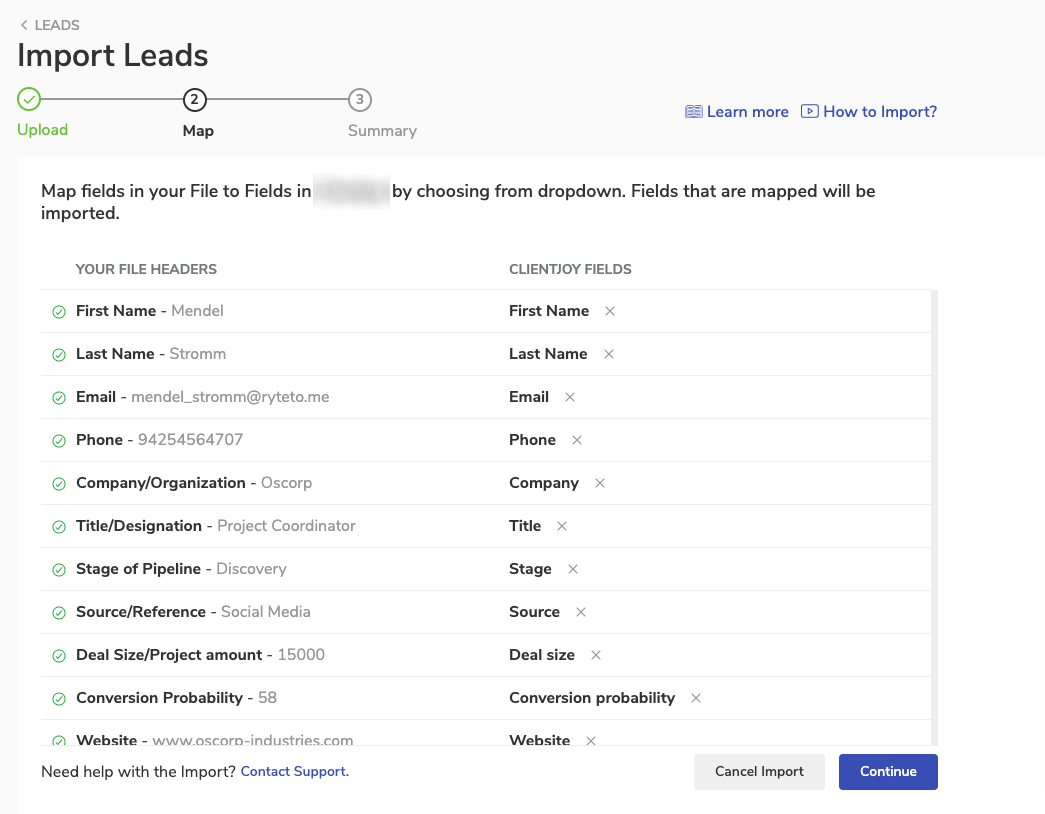
Task: Remove the Phone mapping with its X icon
Action: coord(577,440)
